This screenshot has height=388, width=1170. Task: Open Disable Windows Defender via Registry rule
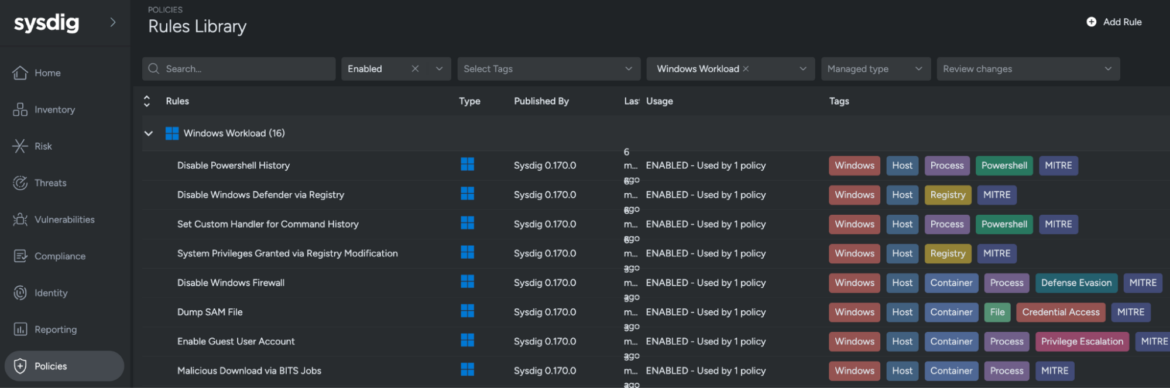tap(260, 195)
